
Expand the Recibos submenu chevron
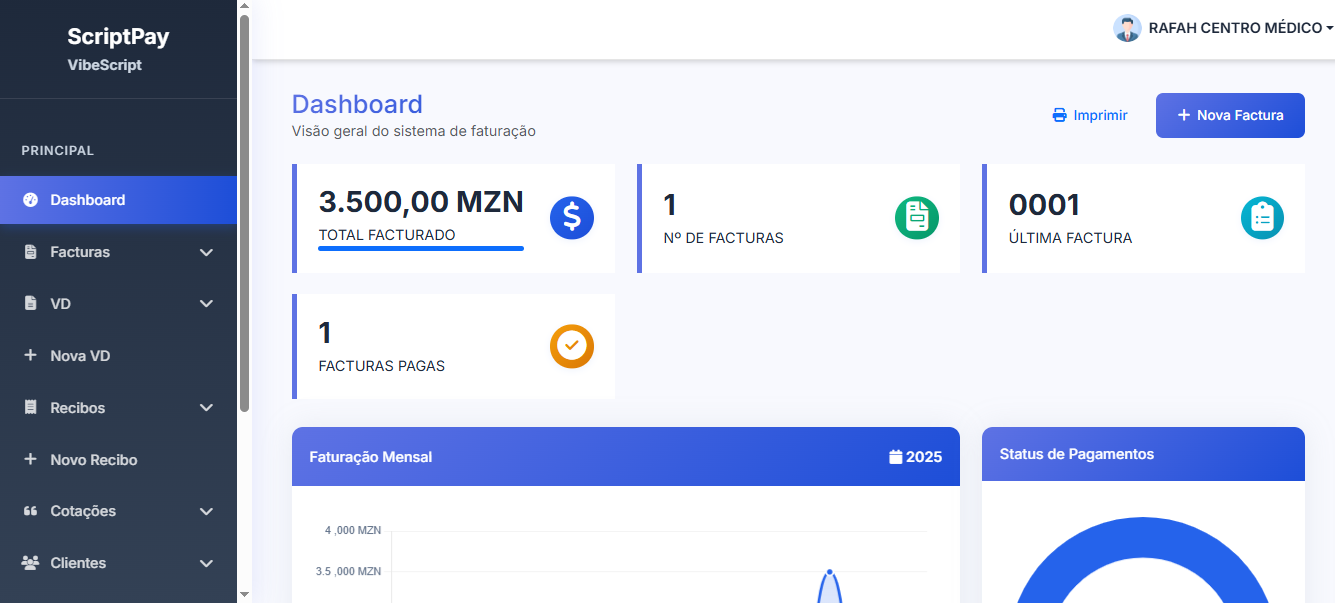pos(206,408)
